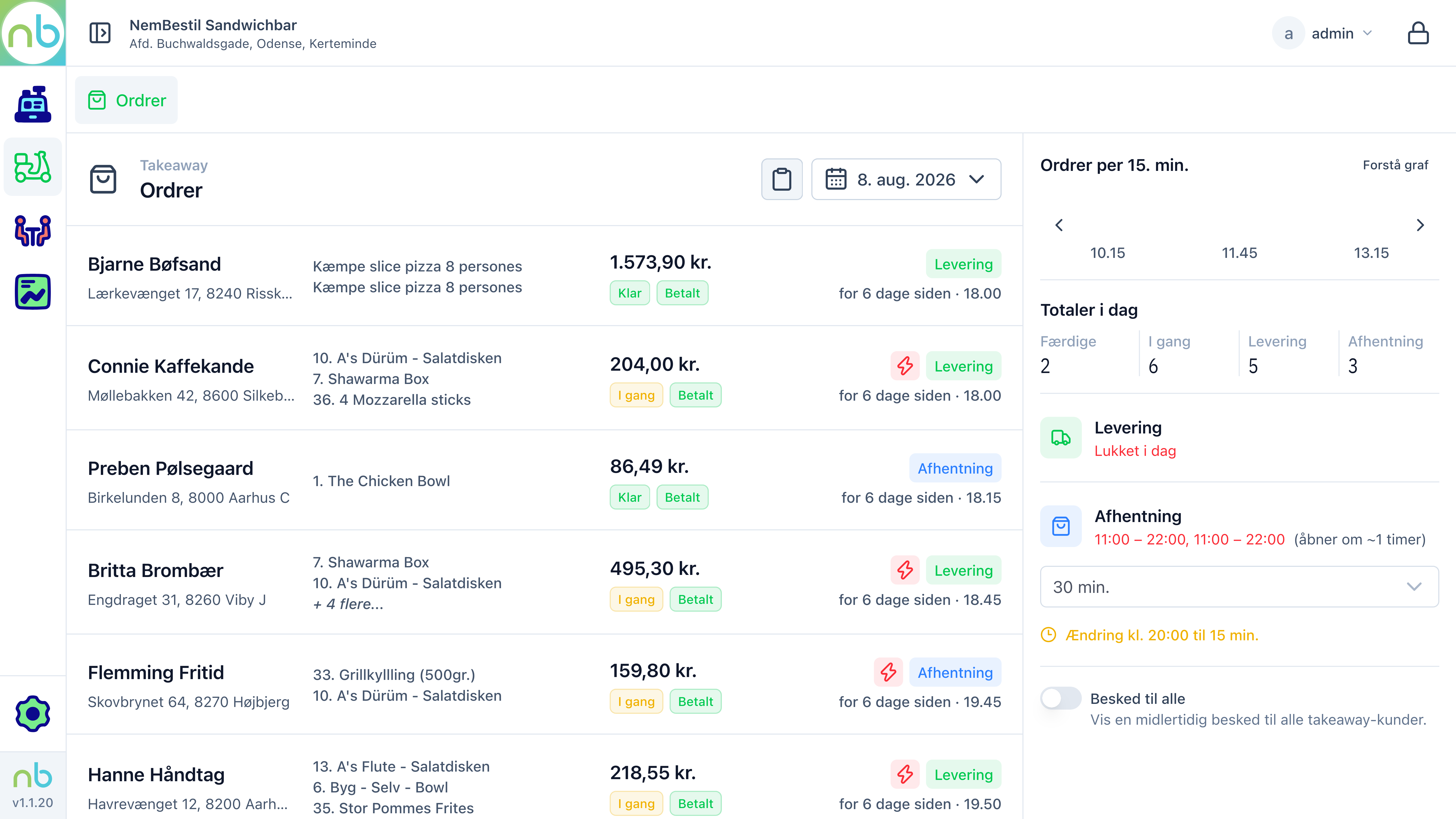Open the takeaway delivery scooter section
Screen dimensions: 1456x819
point(33,167)
